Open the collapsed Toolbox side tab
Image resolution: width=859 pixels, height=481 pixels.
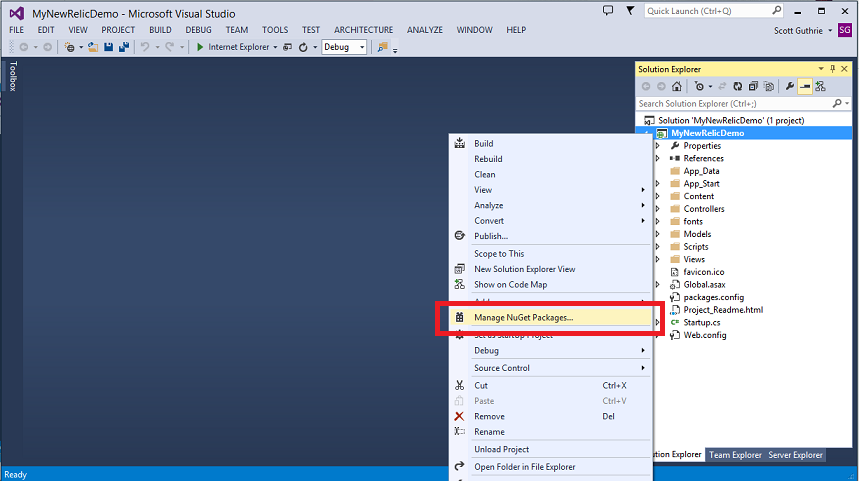(x=13, y=76)
